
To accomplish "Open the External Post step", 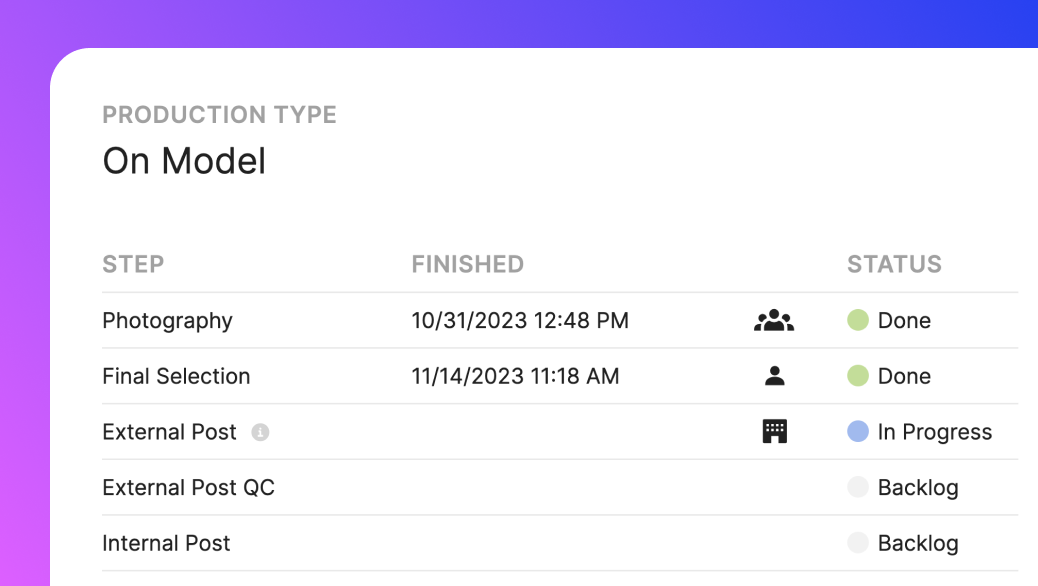I will [169, 432].
